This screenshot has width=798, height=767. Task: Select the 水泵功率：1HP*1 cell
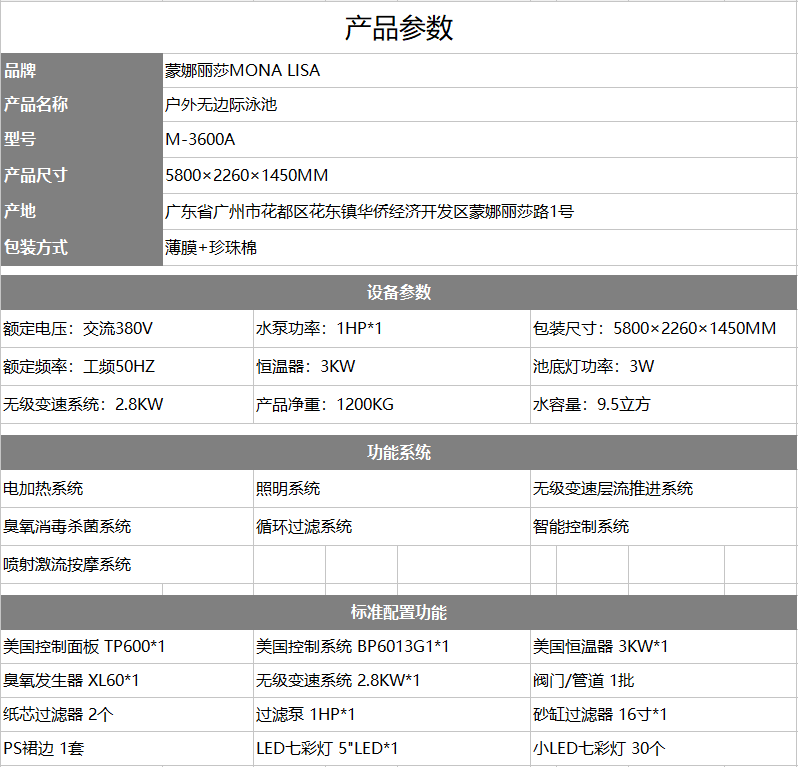point(390,328)
